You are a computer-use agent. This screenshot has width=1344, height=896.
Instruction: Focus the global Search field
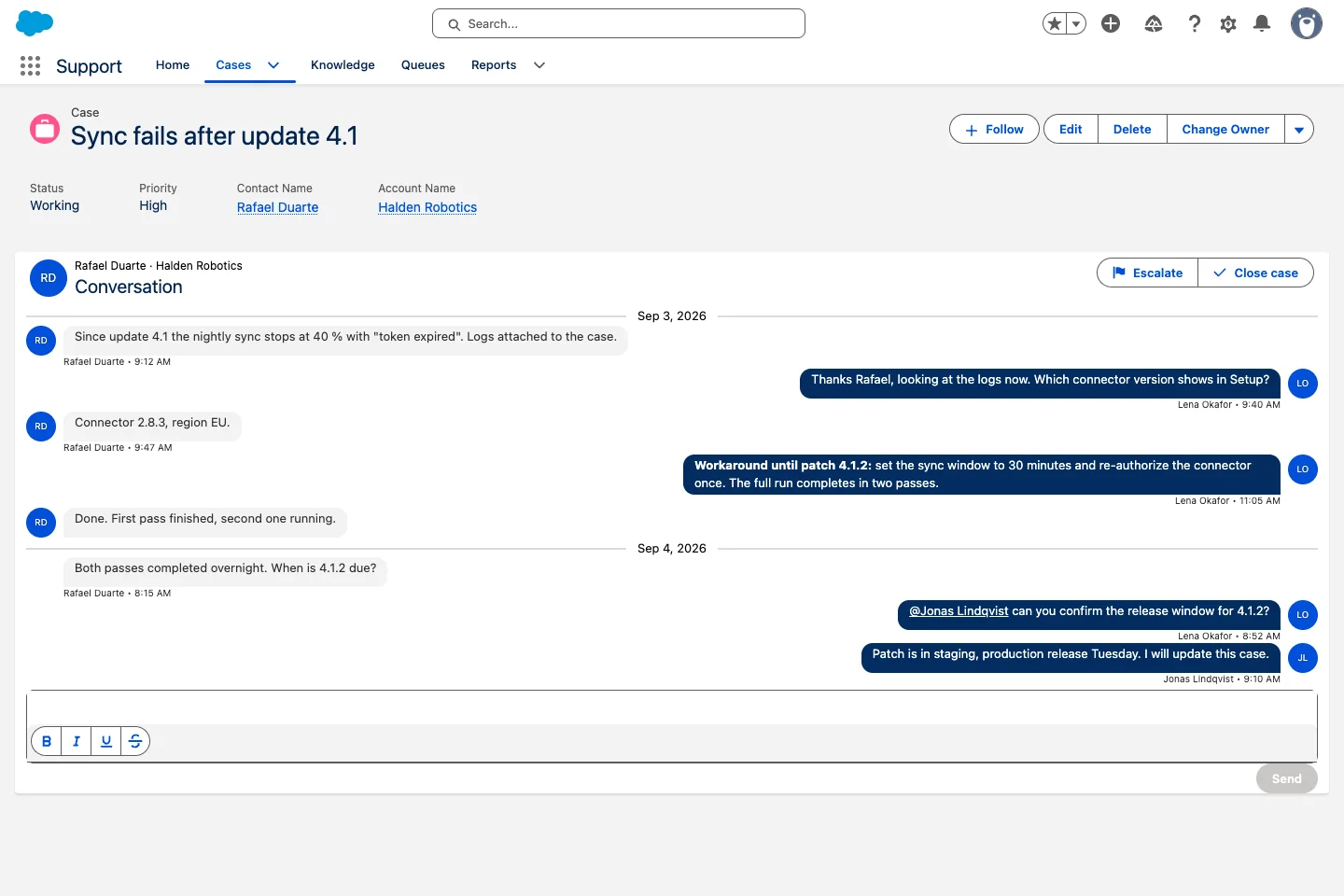[x=619, y=23]
